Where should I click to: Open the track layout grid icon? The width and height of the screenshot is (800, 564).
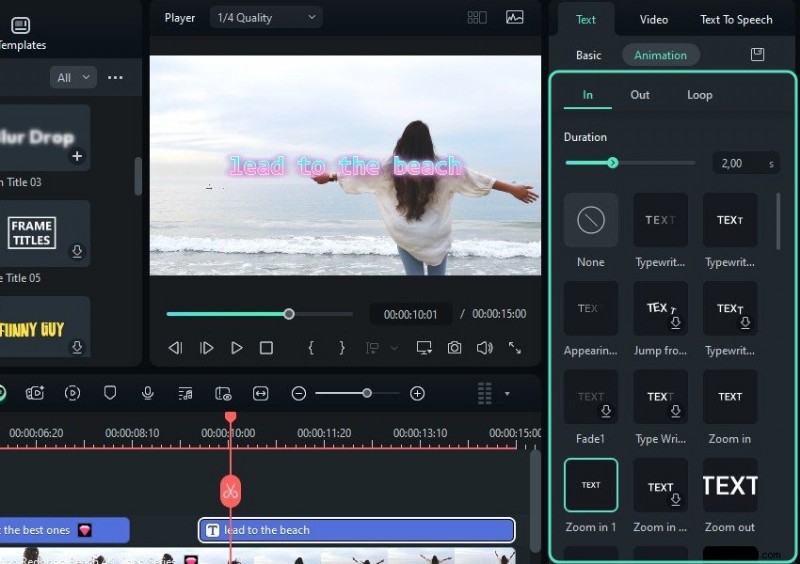(x=485, y=394)
